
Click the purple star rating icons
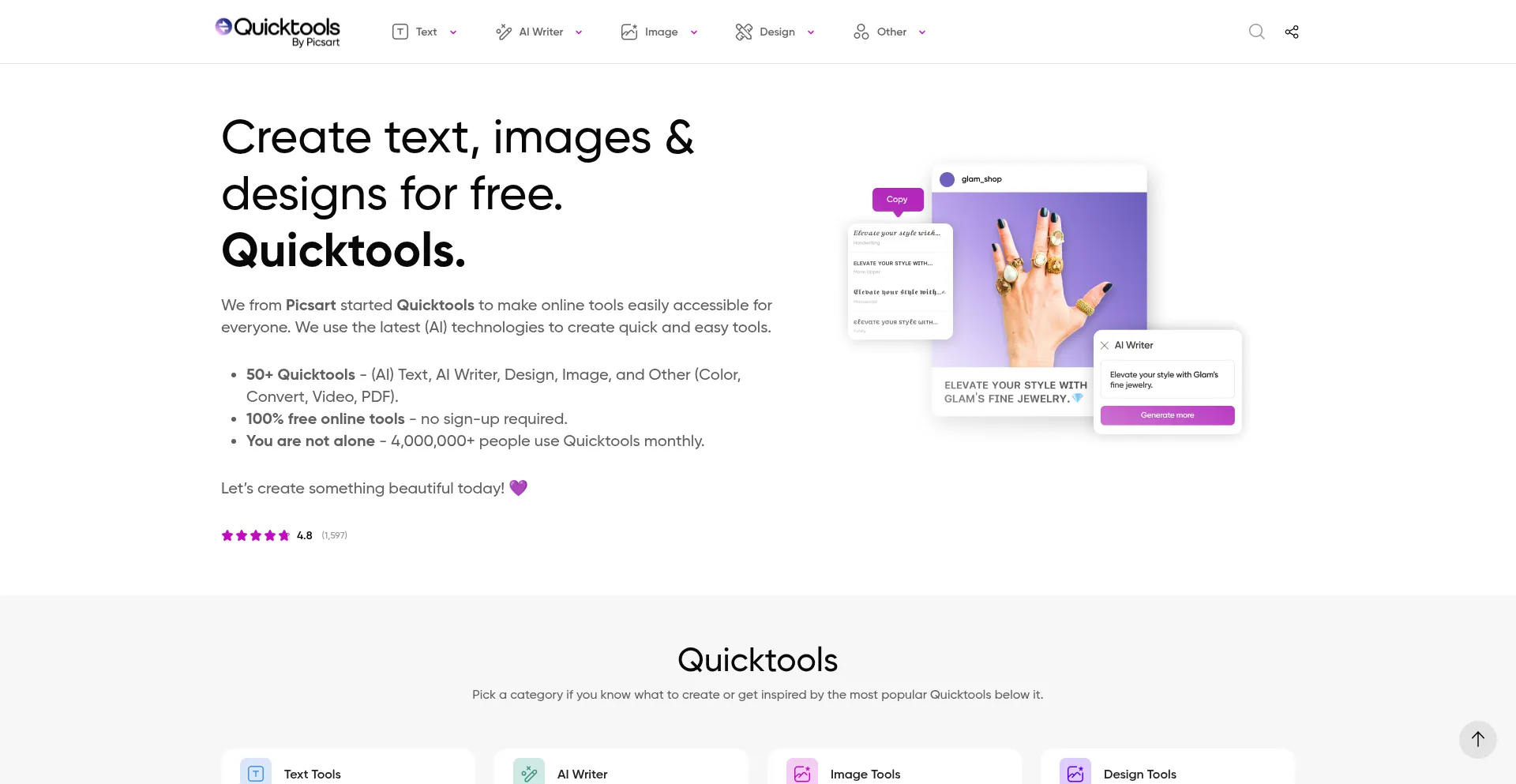click(256, 535)
